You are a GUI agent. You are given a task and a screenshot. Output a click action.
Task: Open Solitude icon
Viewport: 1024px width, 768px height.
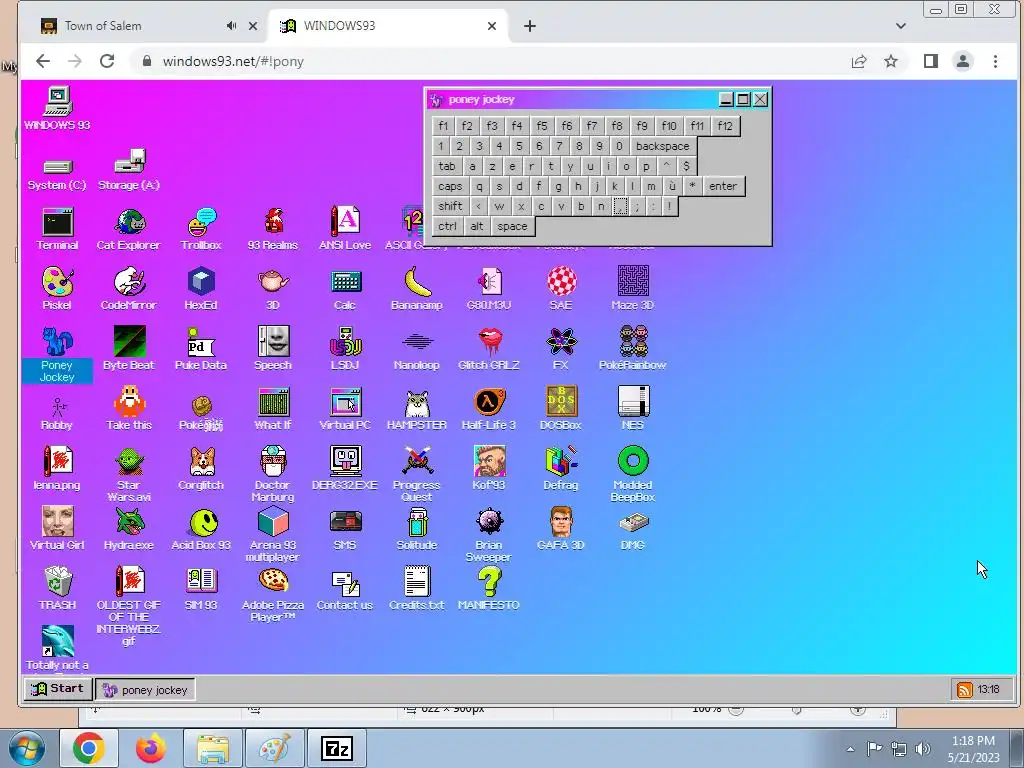(x=417, y=529)
